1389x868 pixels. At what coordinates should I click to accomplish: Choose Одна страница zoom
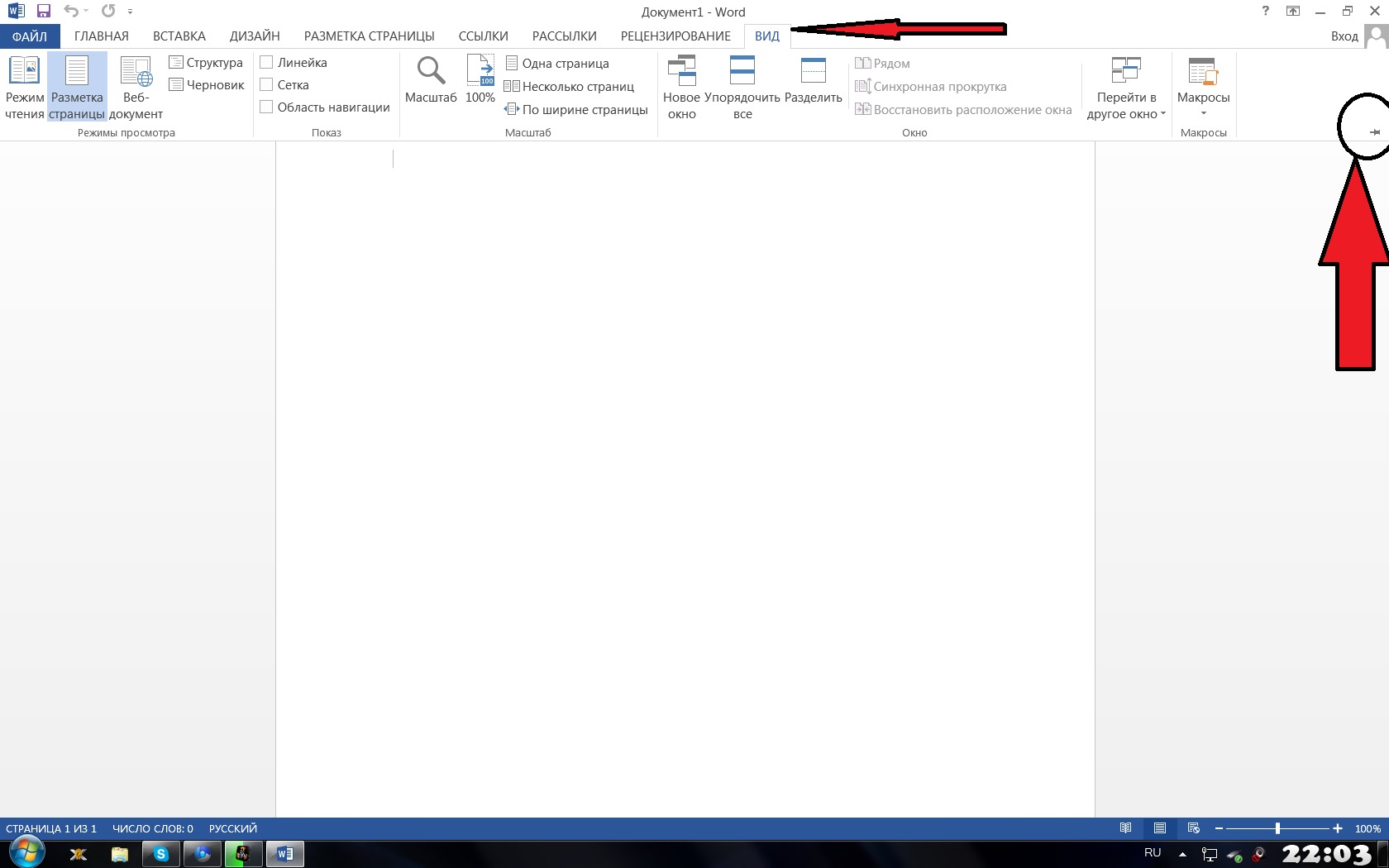tap(556, 63)
